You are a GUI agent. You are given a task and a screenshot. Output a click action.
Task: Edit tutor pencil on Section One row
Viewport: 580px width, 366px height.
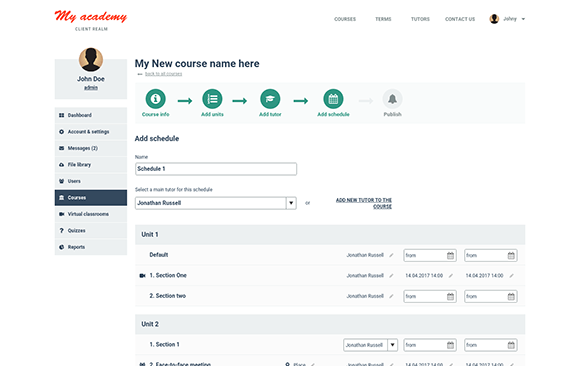[x=391, y=276]
